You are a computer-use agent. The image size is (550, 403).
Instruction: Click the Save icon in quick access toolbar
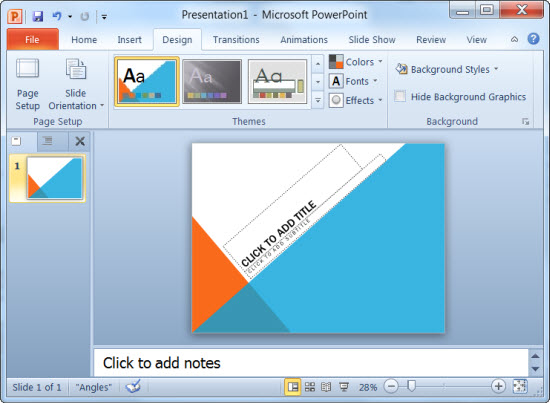38,16
